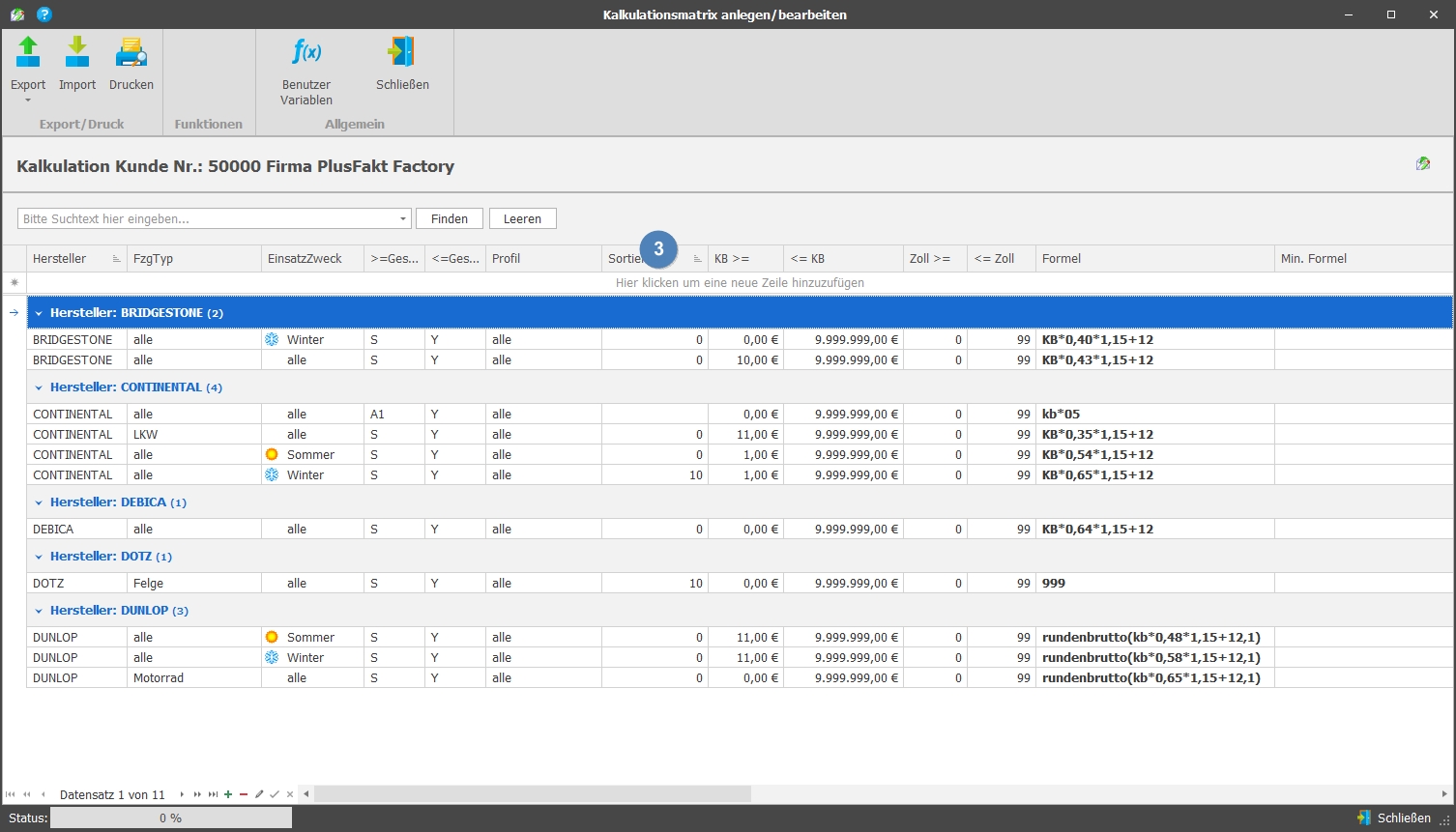Select formula cell 'kb*05'
The width and height of the screenshot is (1456, 832).
click(1154, 414)
